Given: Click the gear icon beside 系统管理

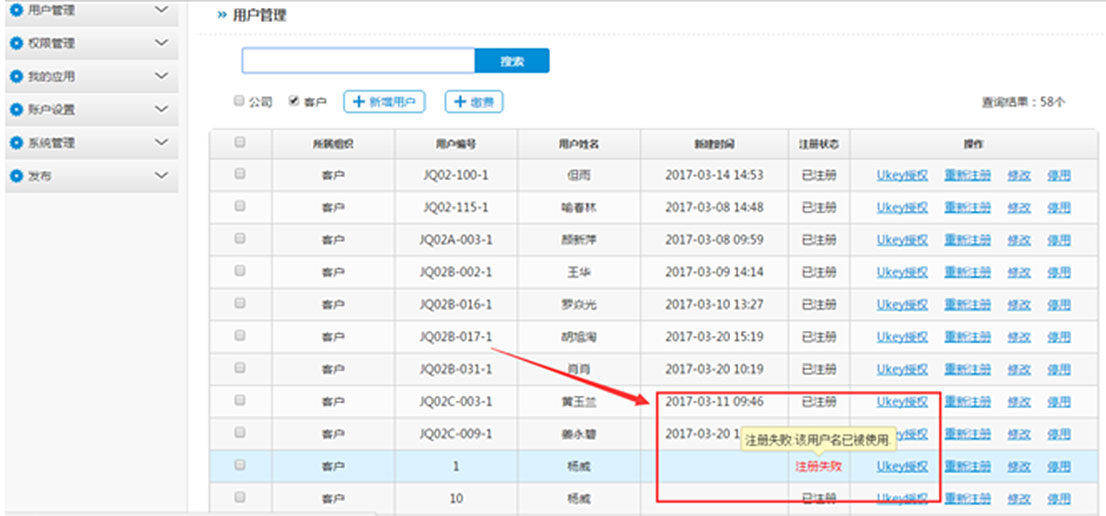Looking at the screenshot, I should (16, 143).
